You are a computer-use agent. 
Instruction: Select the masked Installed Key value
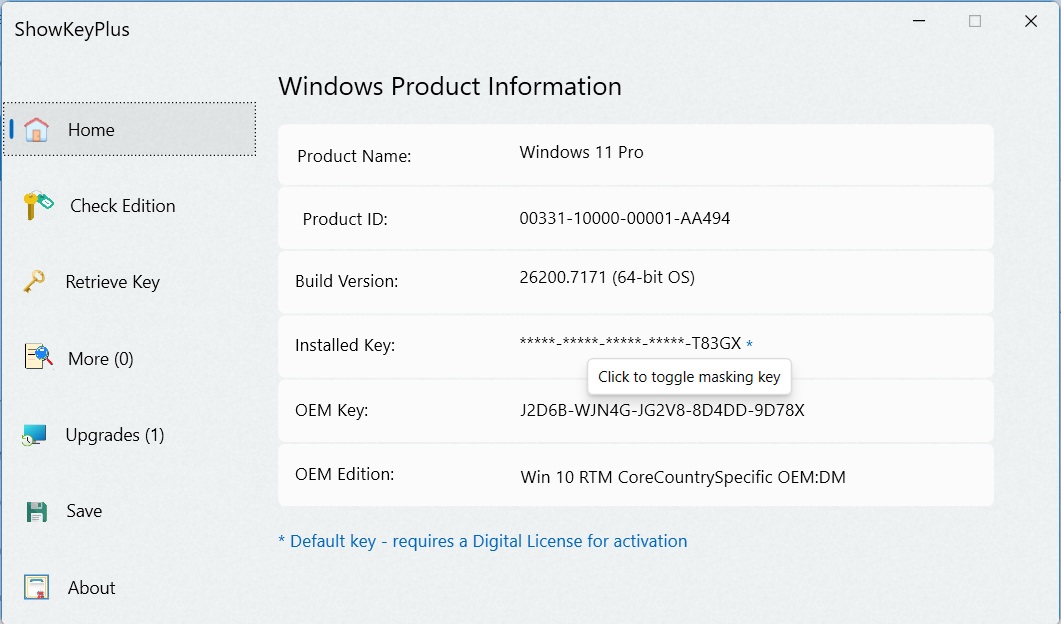[x=630, y=343]
